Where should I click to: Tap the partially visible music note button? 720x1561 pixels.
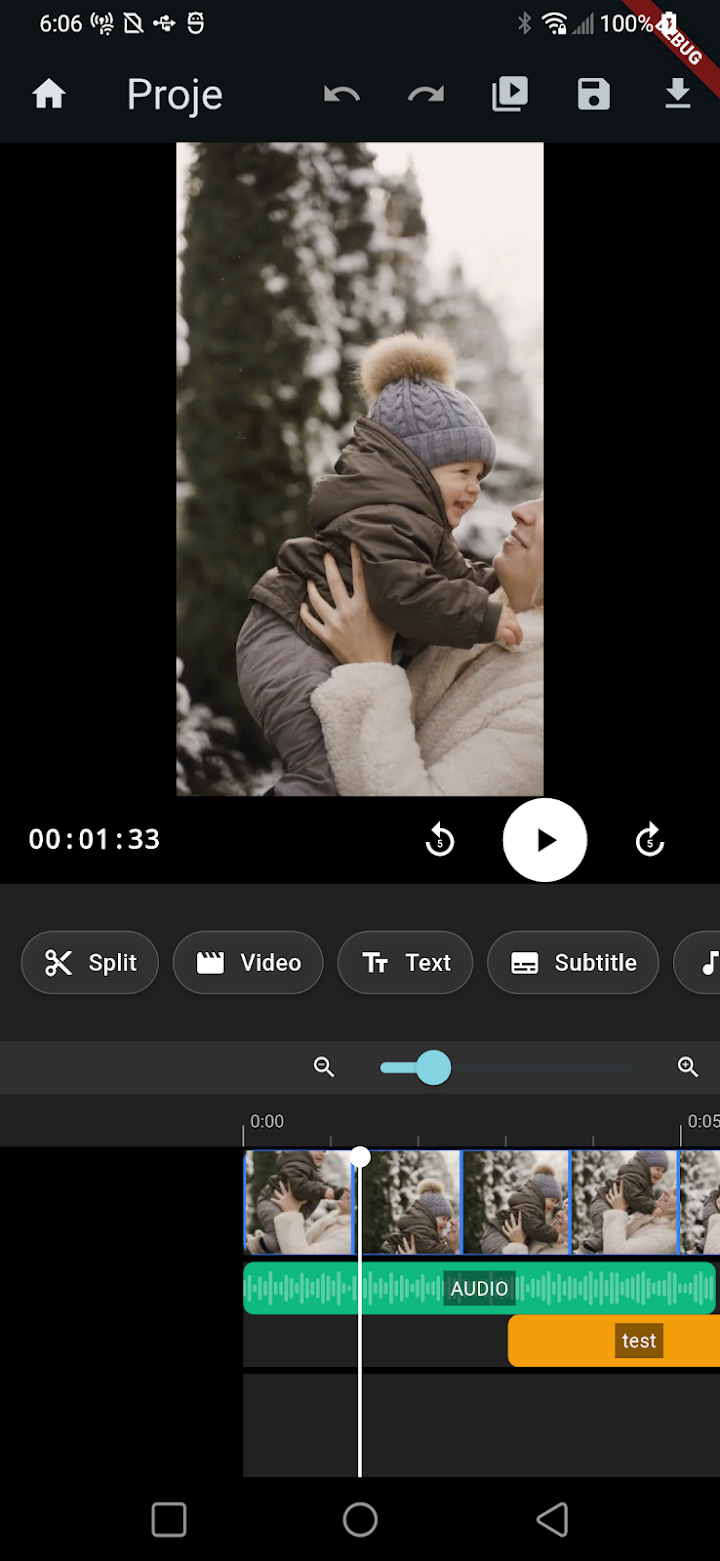click(x=699, y=962)
